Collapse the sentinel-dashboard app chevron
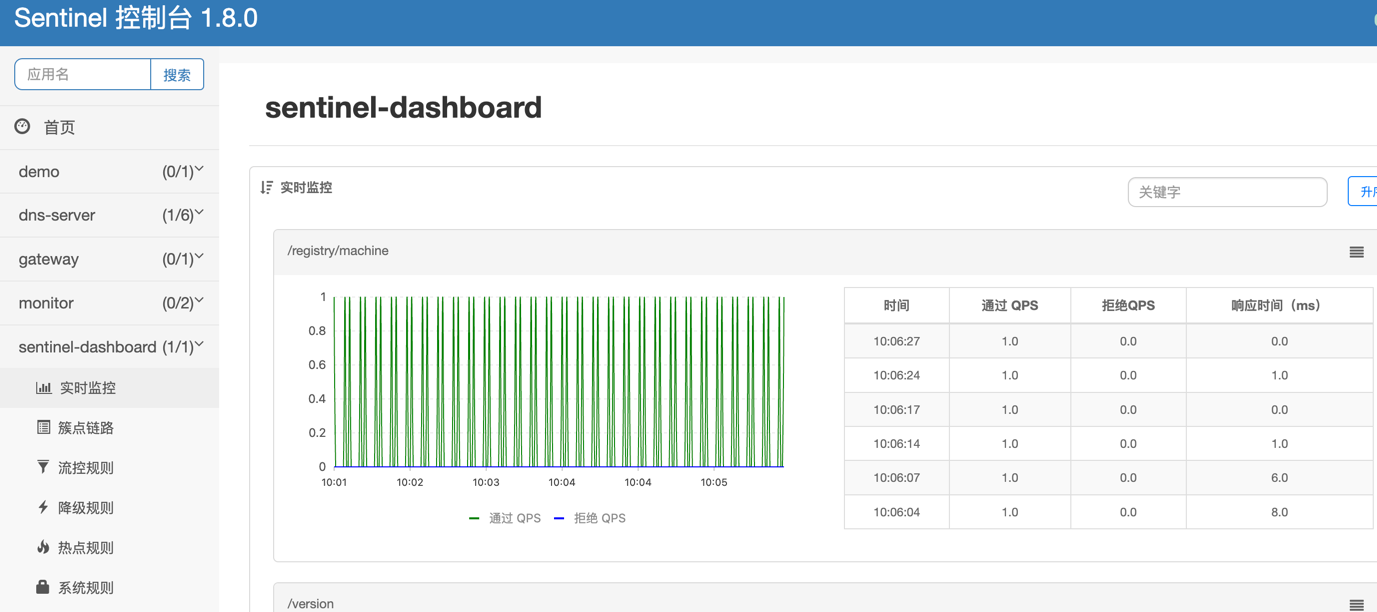 (199, 345)
